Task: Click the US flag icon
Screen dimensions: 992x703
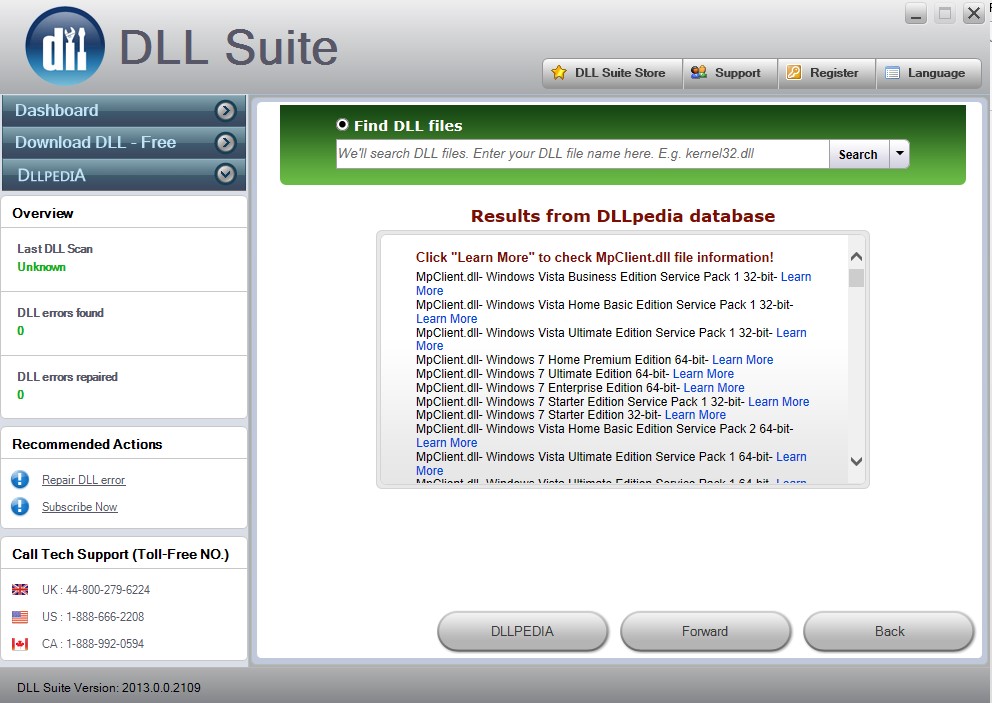Action: coord(21,617)
